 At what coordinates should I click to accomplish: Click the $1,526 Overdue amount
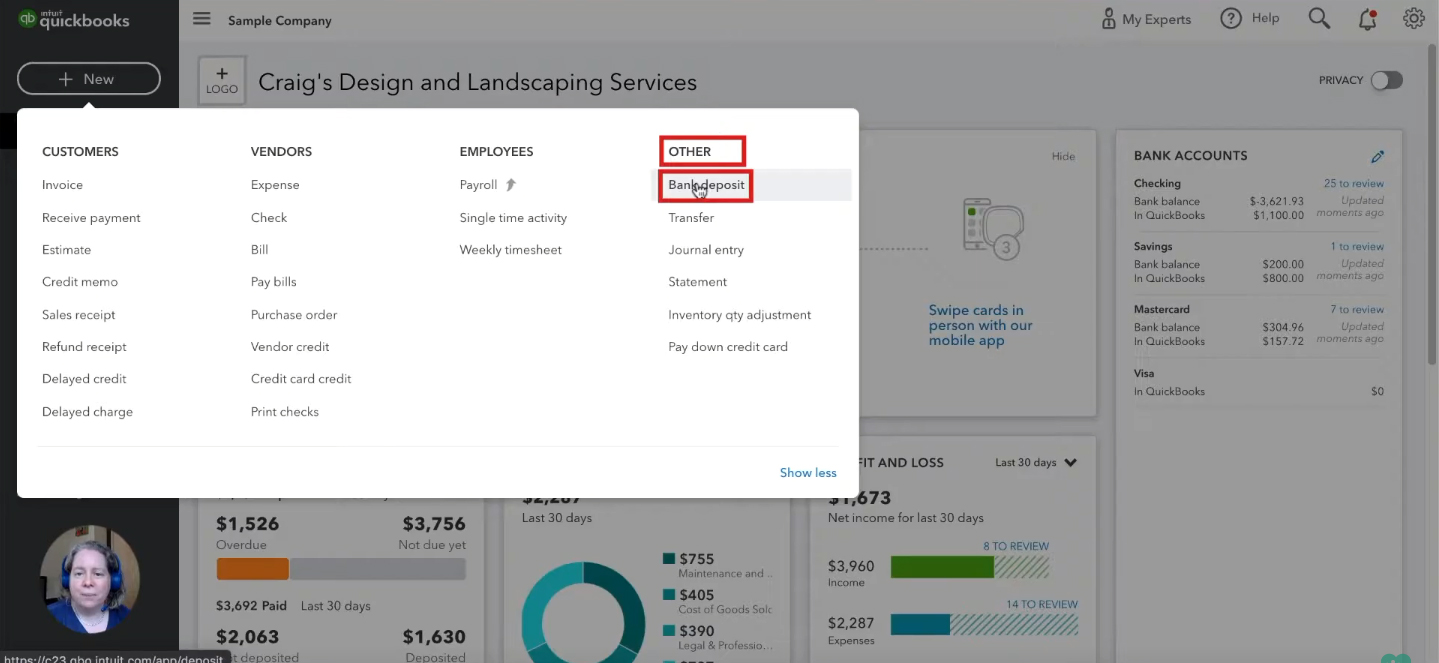tap(247, 524)
